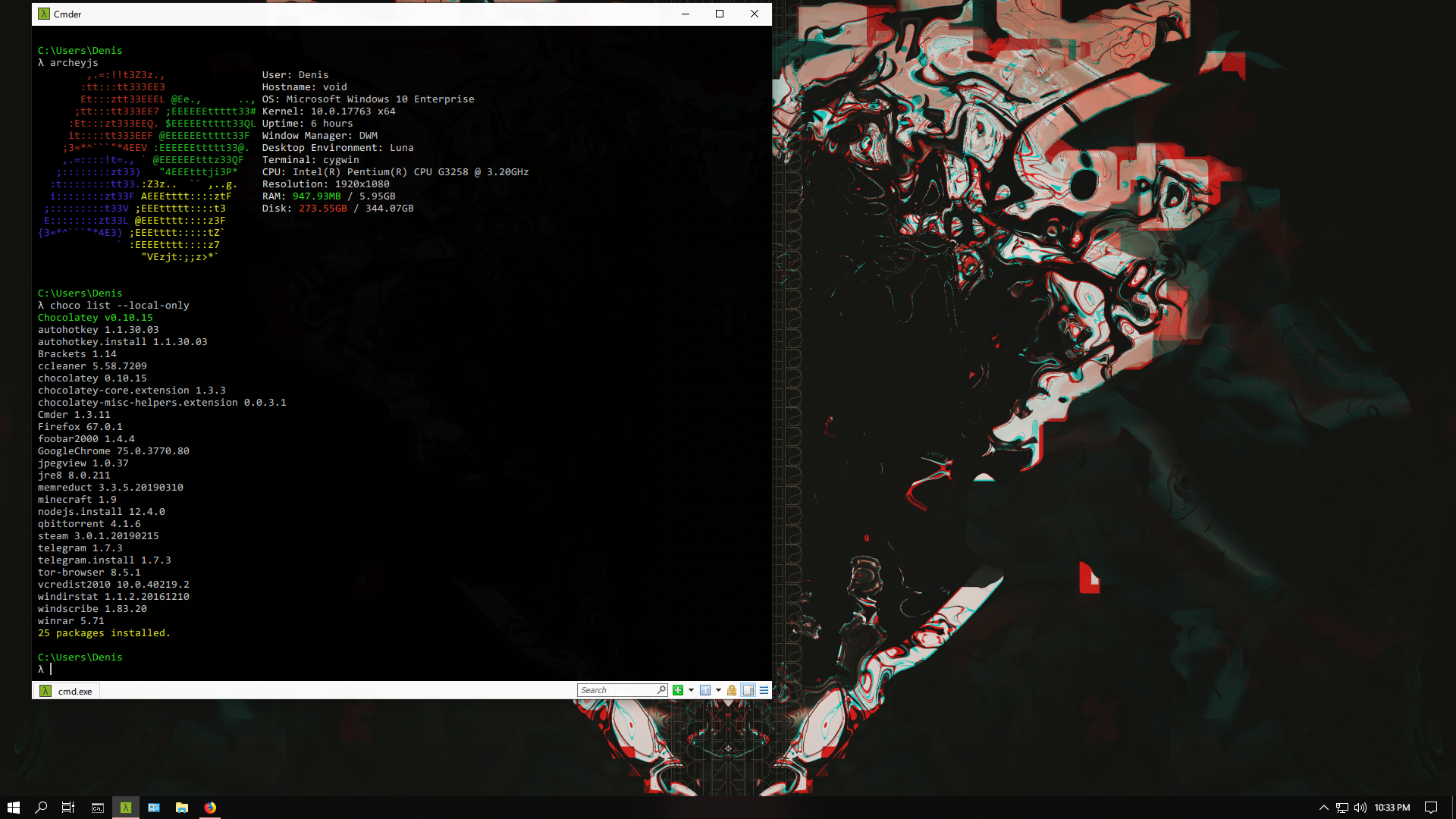
Task: Open Windows taskbar search
Action: click(41, 808)
